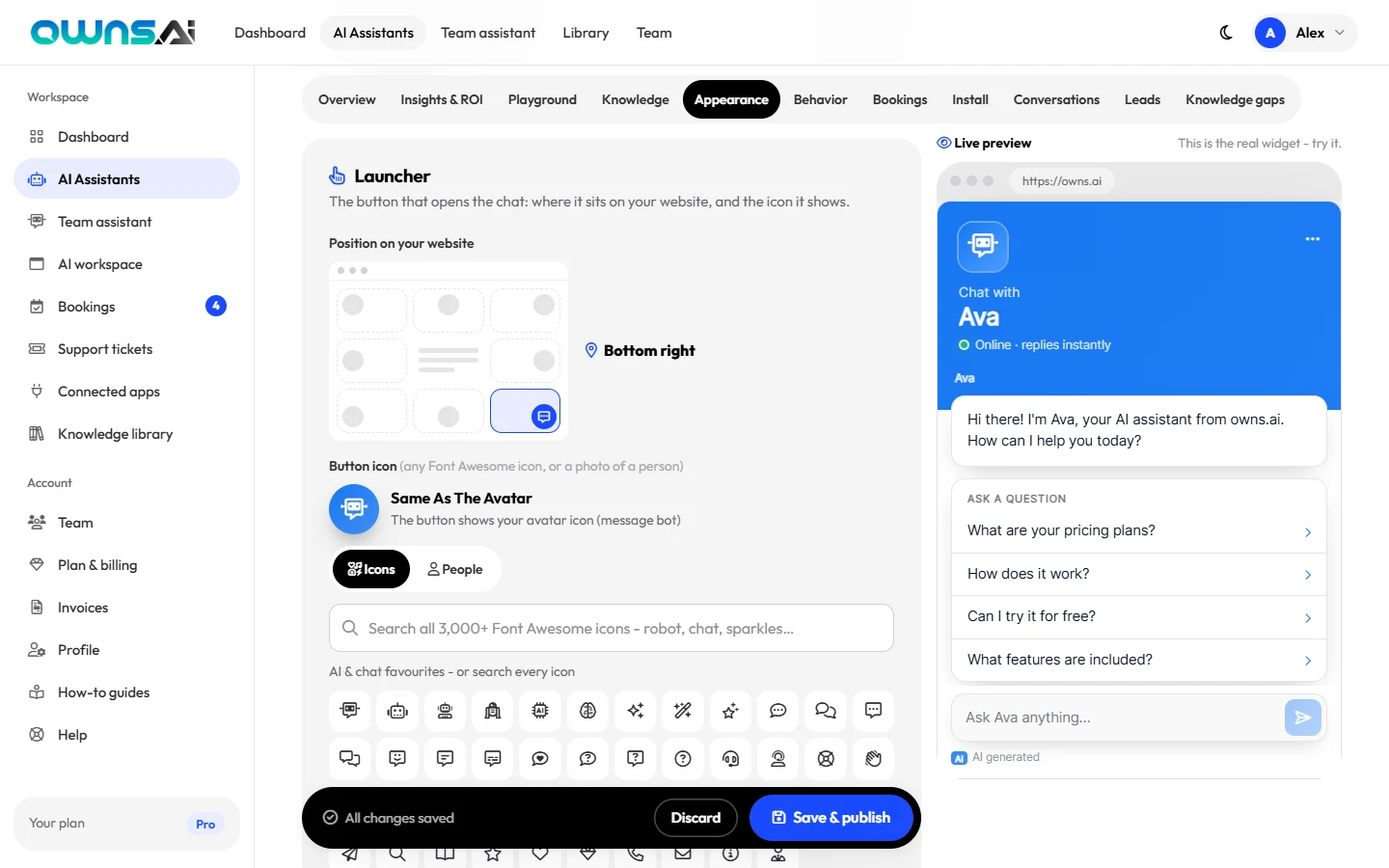
Task: Pick the AI microchip launcher icon
Action: click(540, 711)
